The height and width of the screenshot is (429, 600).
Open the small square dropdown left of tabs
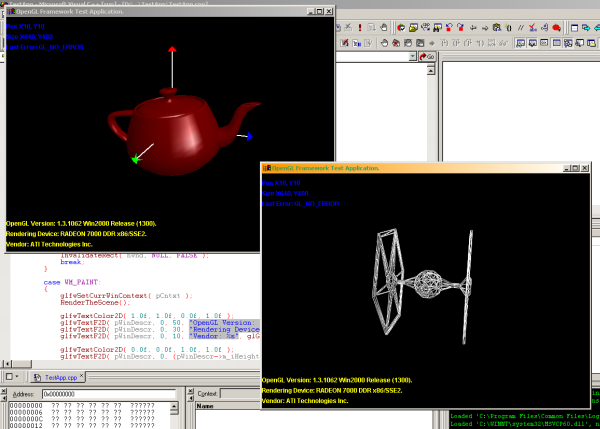tap(11, 377)
